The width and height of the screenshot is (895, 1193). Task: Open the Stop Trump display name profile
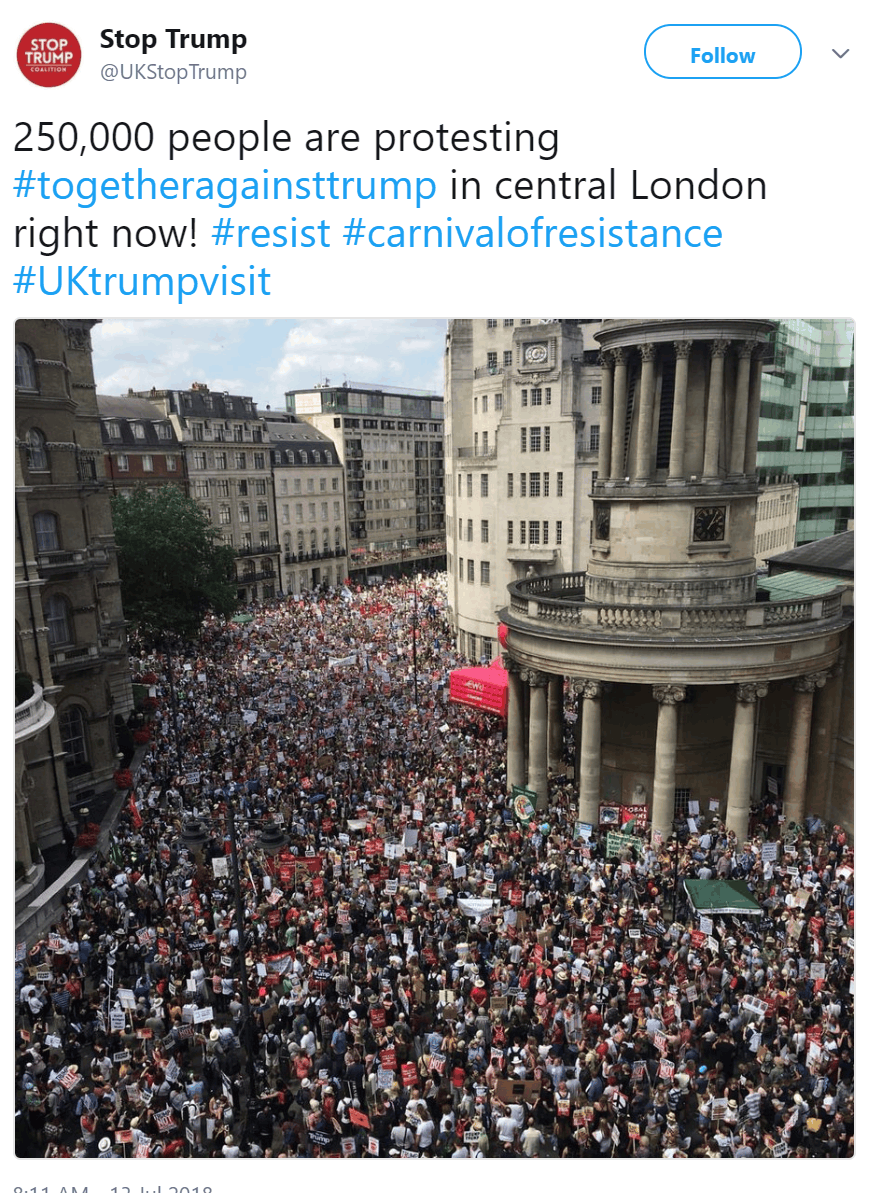(173, 39)
